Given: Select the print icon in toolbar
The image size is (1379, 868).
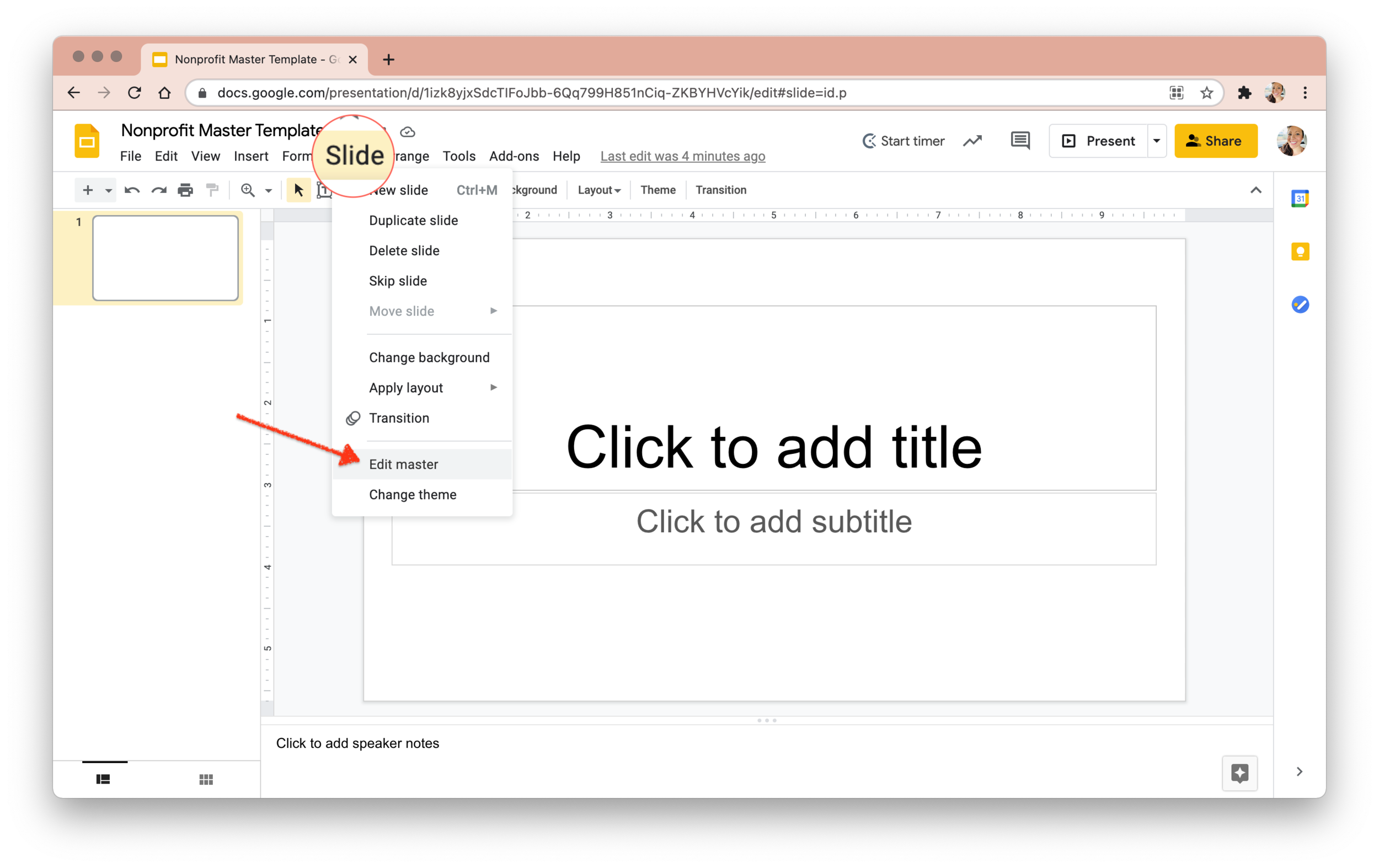Looking at the screenshot, I should click(183, 190).
